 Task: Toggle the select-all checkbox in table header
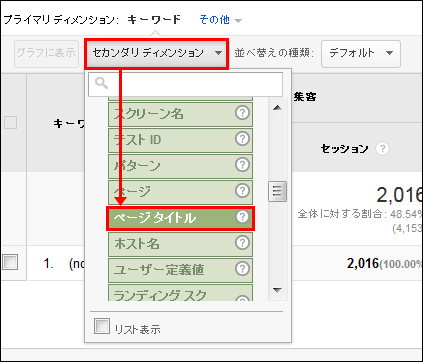pos(10,123)
